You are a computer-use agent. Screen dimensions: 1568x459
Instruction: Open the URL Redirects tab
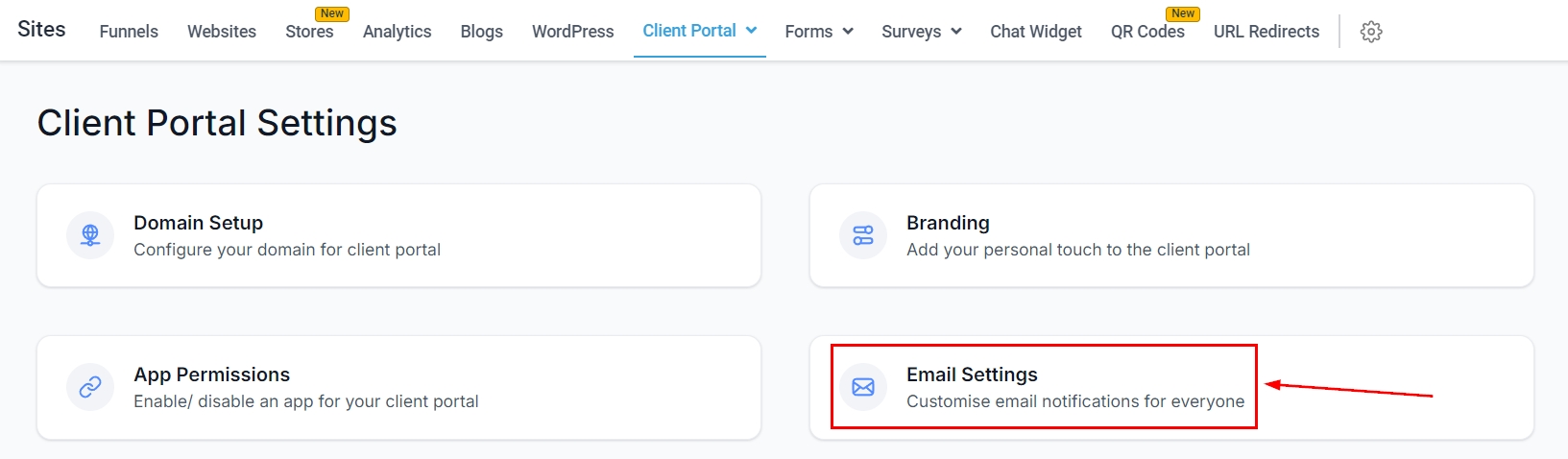(x=1266, y=32)
